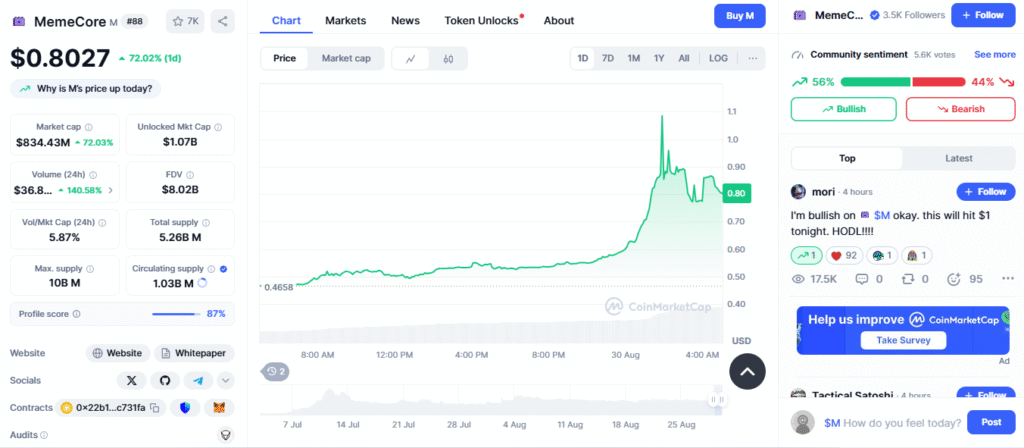Set chart range to 1Y
Screen dimensions: 1024x448
[x=659, y=58]
